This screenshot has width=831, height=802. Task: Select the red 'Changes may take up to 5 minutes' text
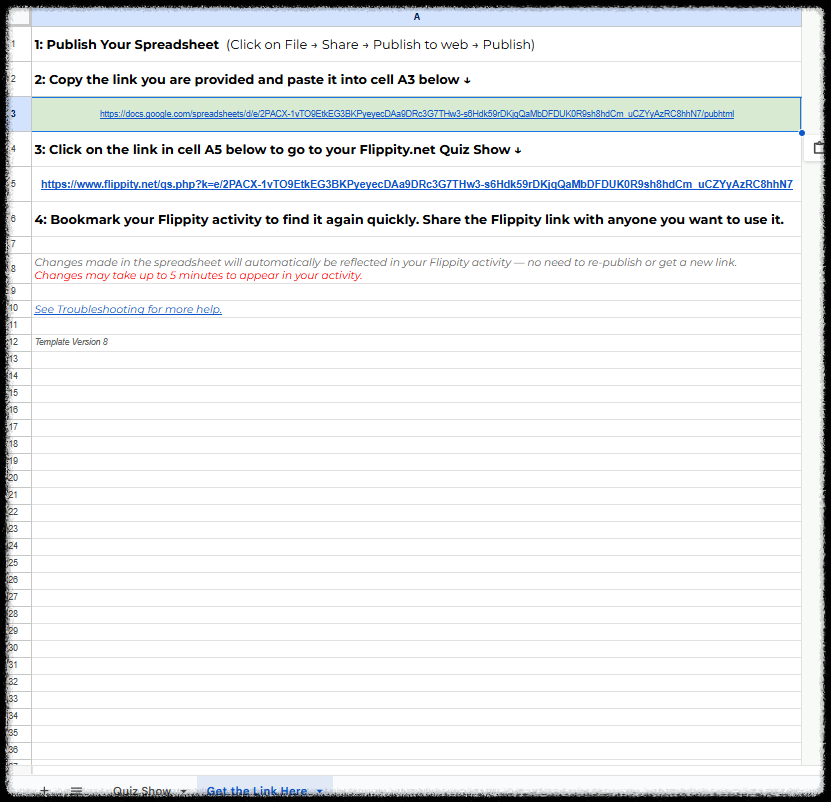pyautogui.click(x=198, y=275)
